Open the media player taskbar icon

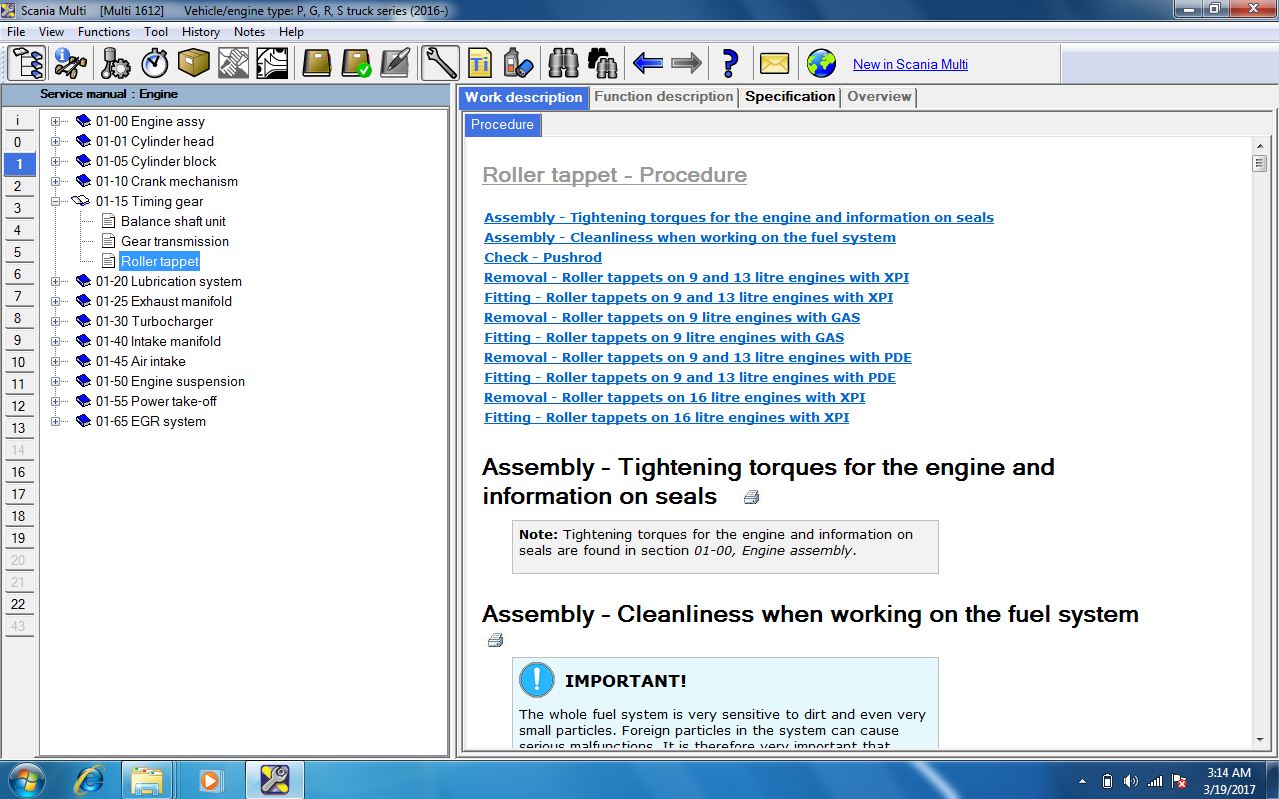(210, 779)
